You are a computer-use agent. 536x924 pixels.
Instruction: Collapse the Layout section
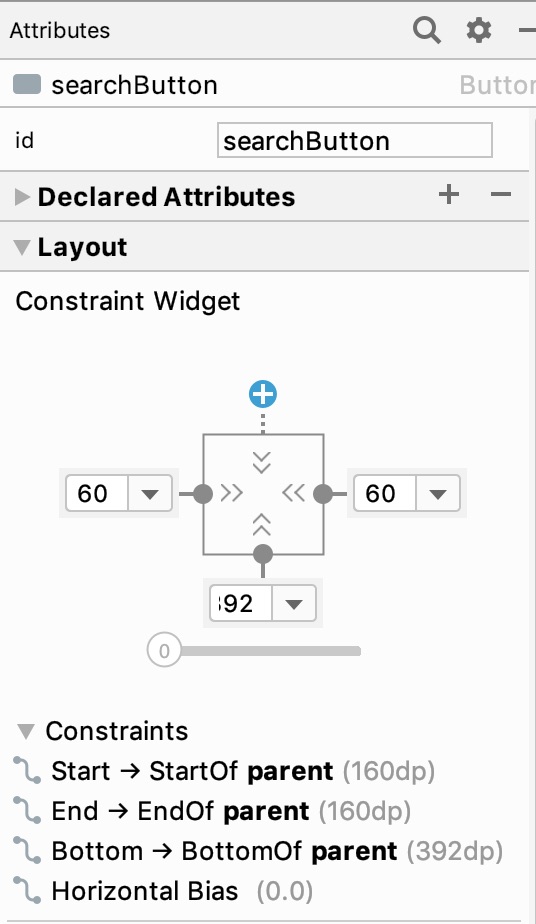pos(22,247)
